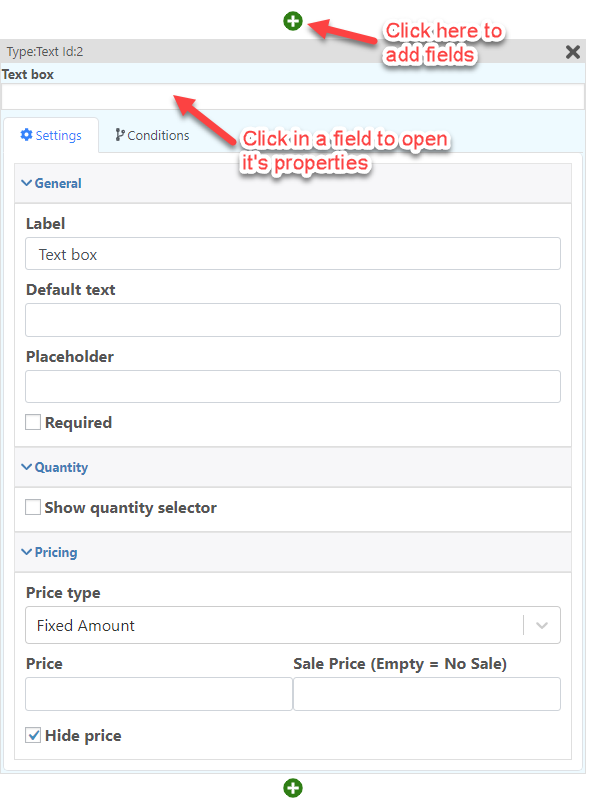592x798 pixels.
Task: Collapse the Quantity section chevron
Action: (x=26, y=467)
